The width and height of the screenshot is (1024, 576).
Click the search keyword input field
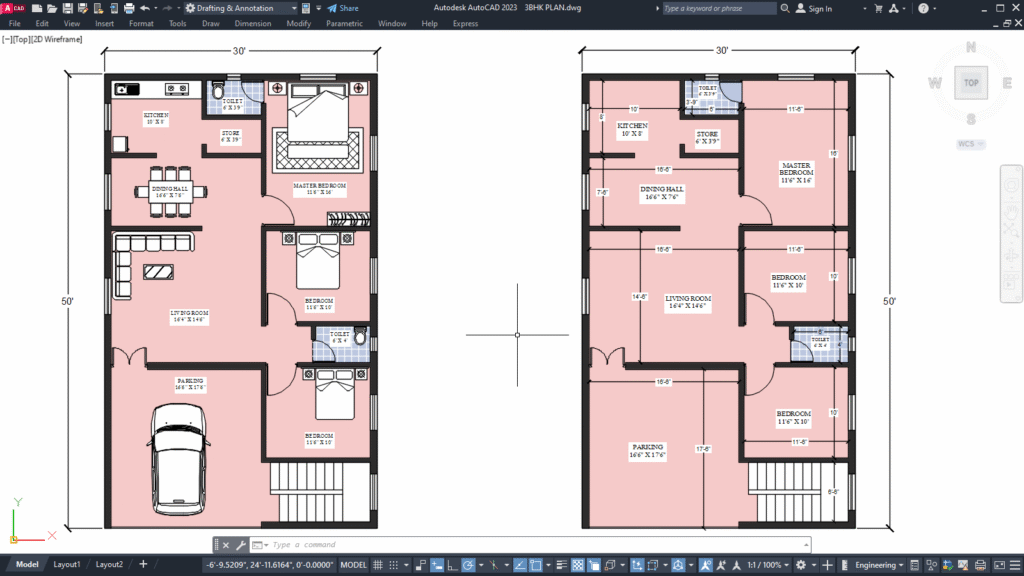tap(718, 8)
